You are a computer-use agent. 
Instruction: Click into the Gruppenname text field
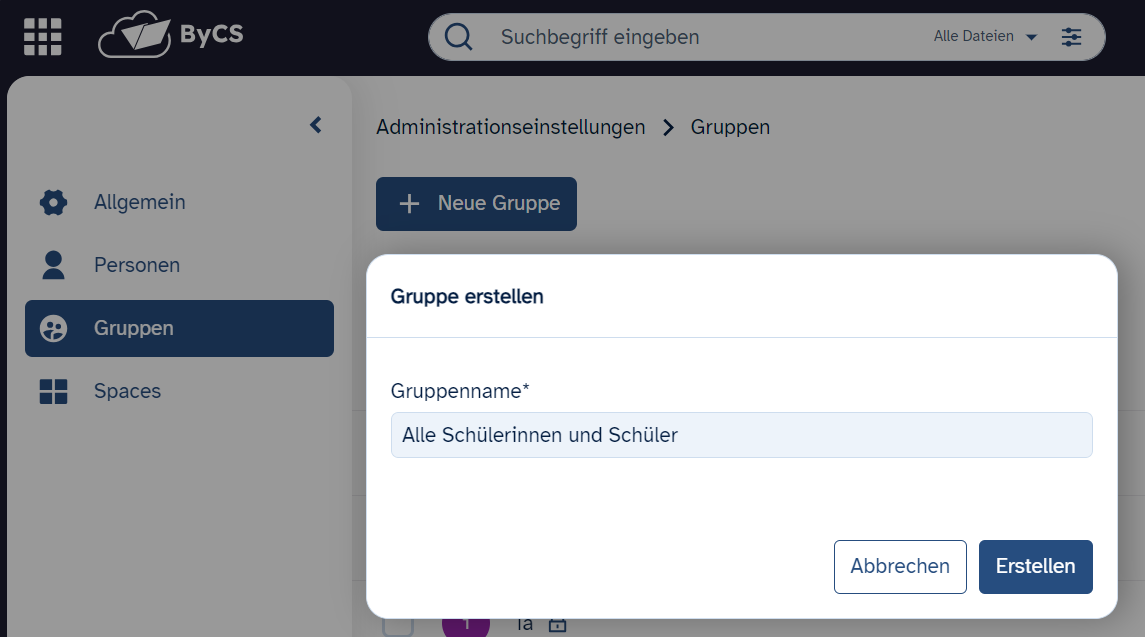741,435
